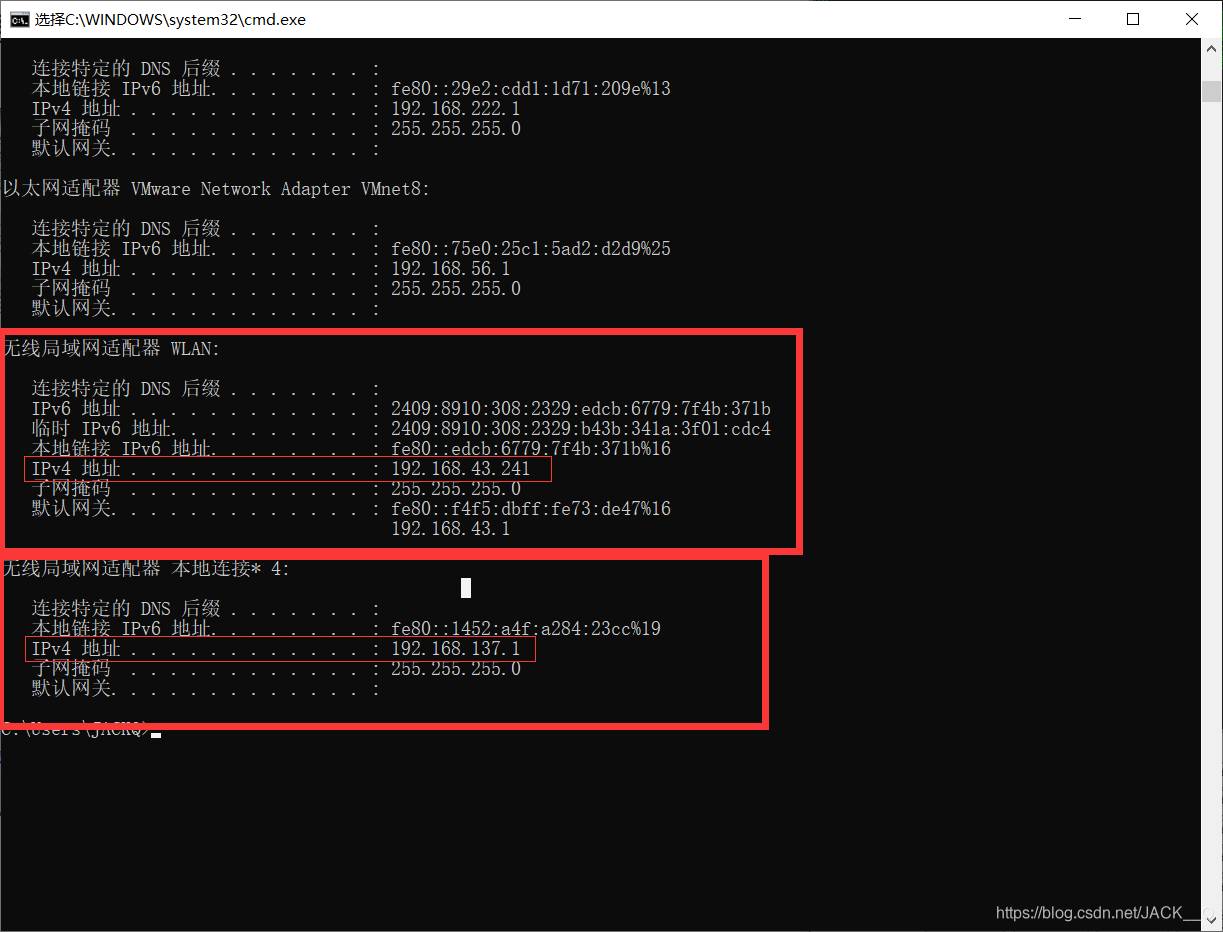Click default gateway 192.168.43.1

pyautogui.click(x=451, y=529)
